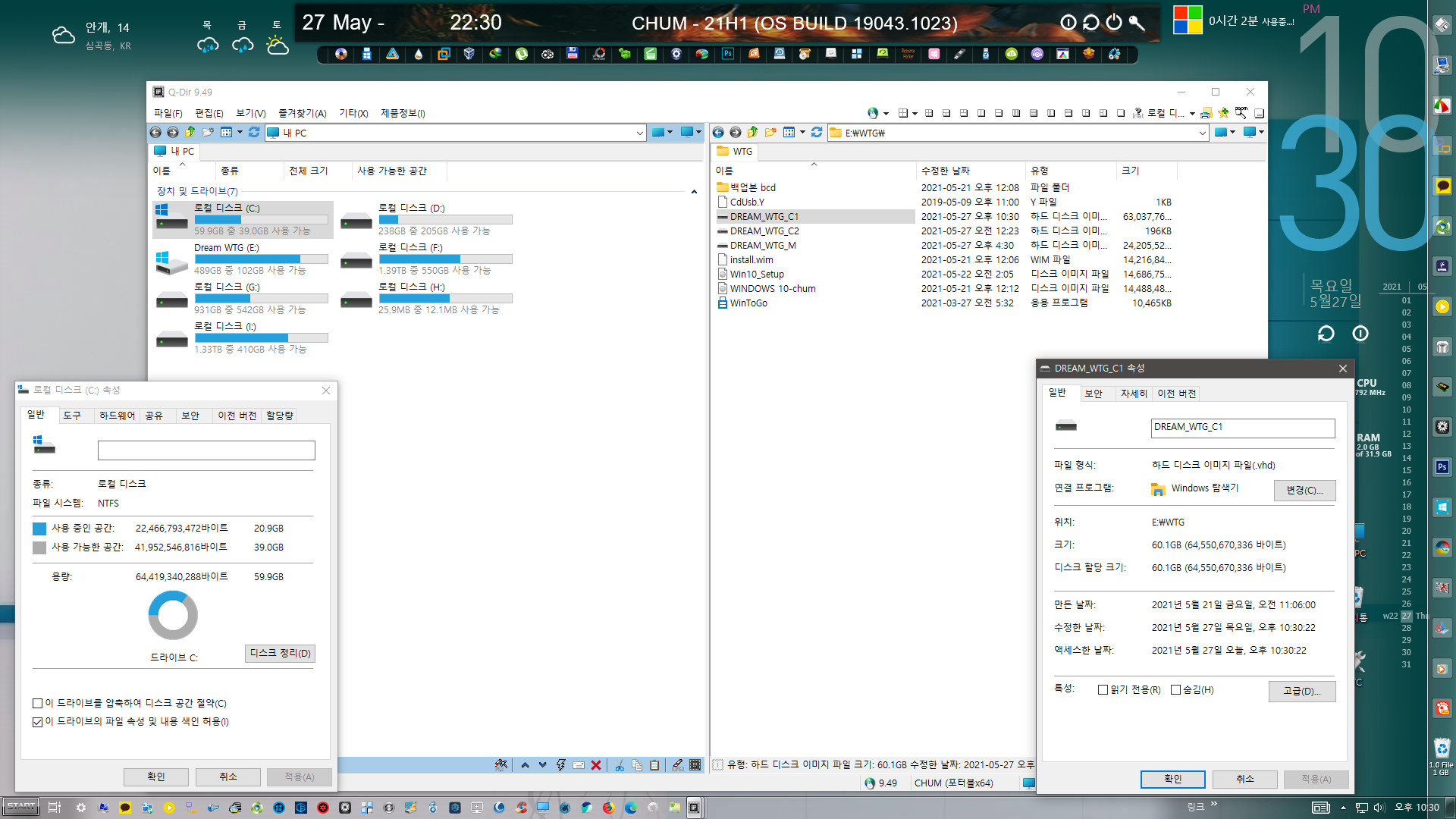Click the Photoshop icon in the top launcher dock
This screenshot has height=819, width=1456.
pos(728,54)
